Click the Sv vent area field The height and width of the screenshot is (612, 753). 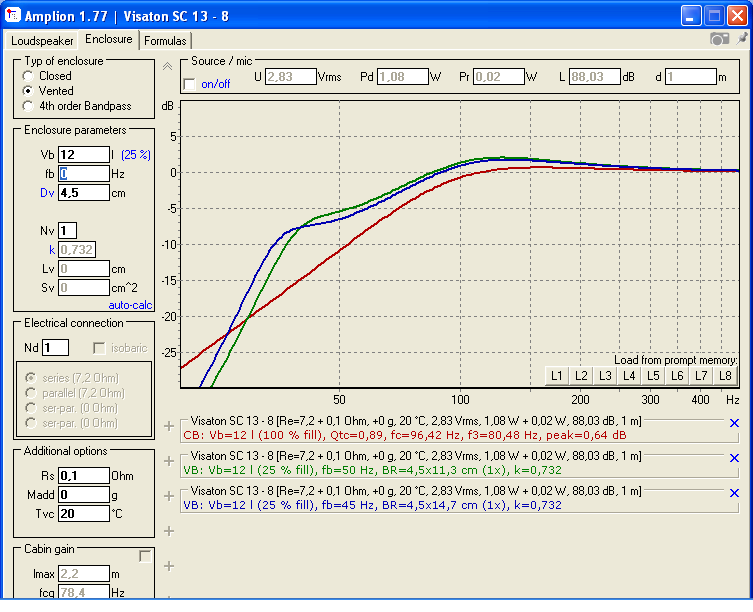[84, 288]
